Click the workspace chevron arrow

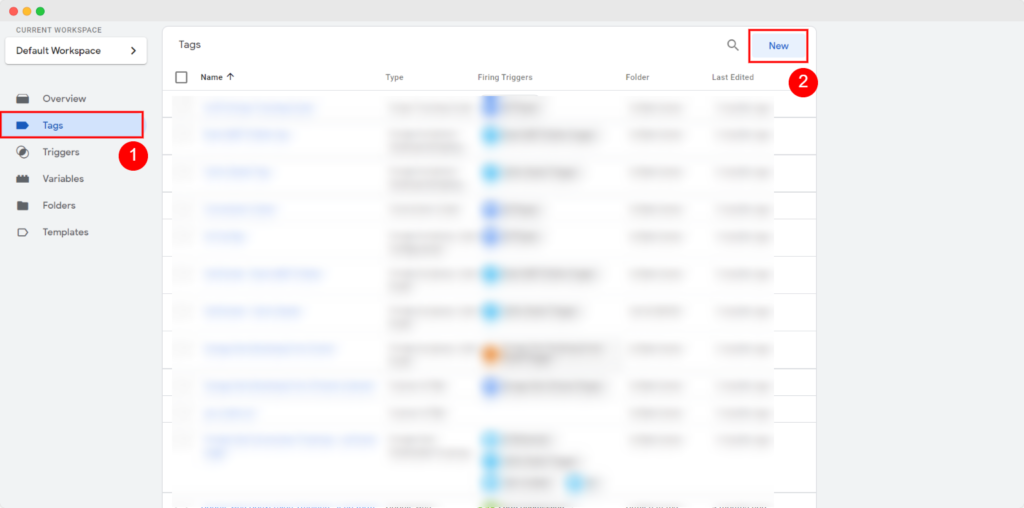pyautogui.click(x=133, y=50)
